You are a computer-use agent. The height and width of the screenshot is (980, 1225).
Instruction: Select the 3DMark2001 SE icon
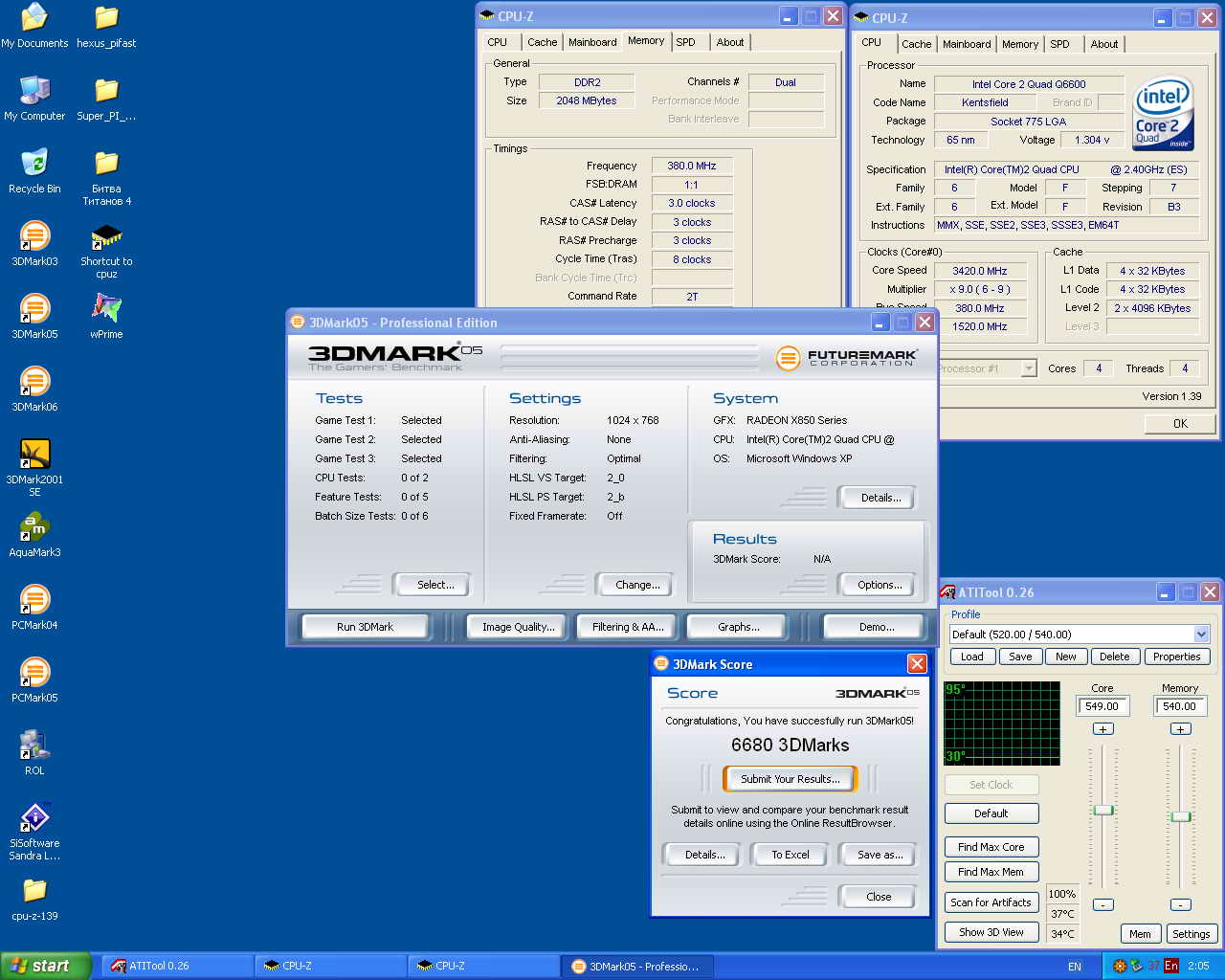click(x=34, y=468)
